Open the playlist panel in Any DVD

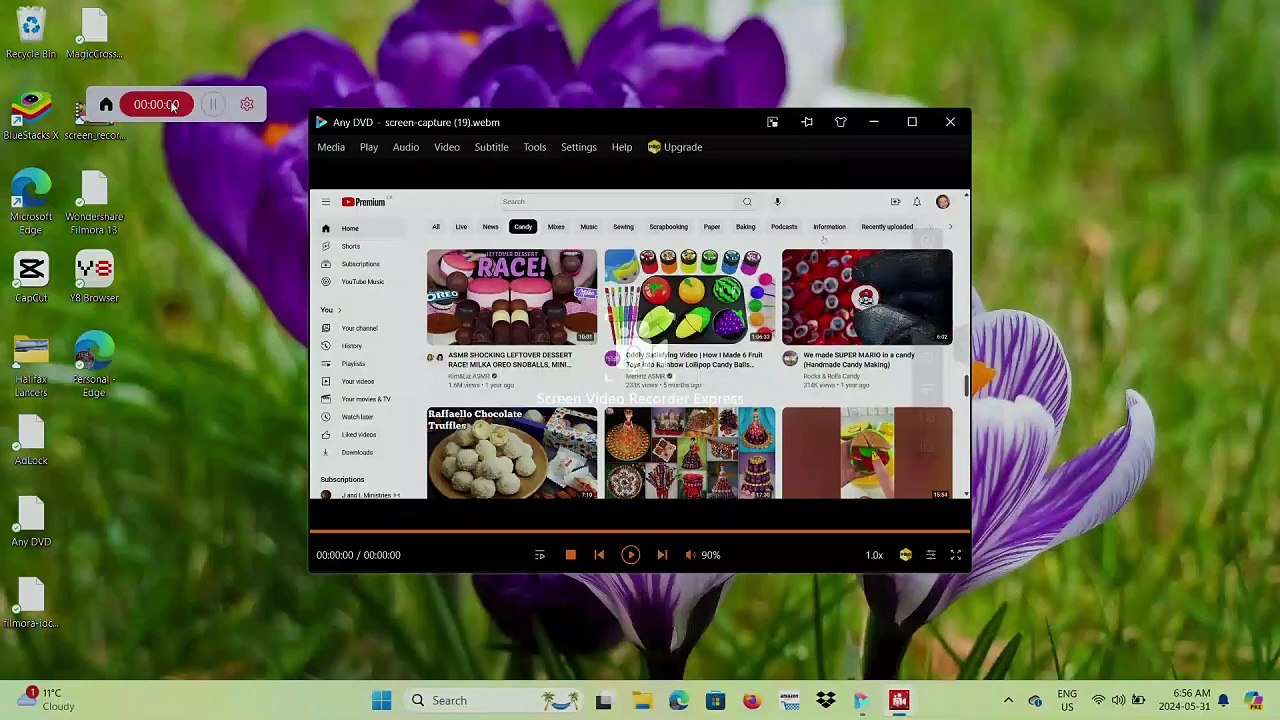pyautogui.click(x=539, y=555)
